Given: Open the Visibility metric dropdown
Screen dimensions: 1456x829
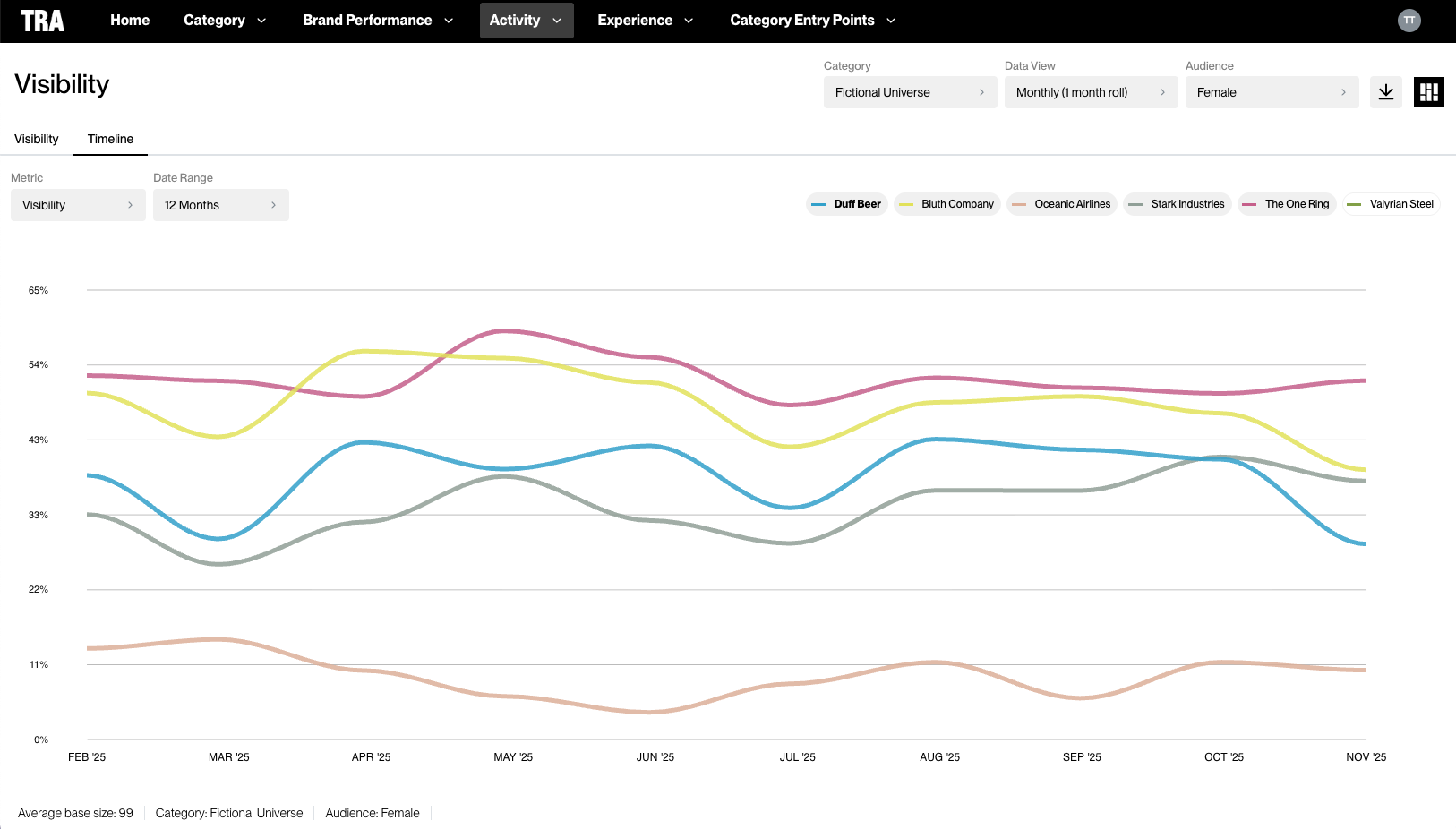Looking at the screenshot, I should coord(78,205).
